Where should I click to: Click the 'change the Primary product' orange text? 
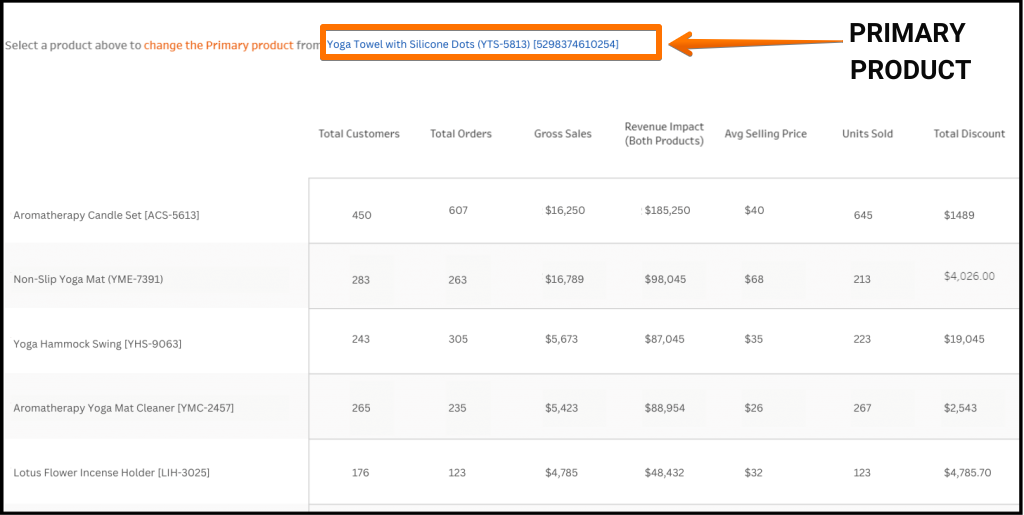coord(219,45)
